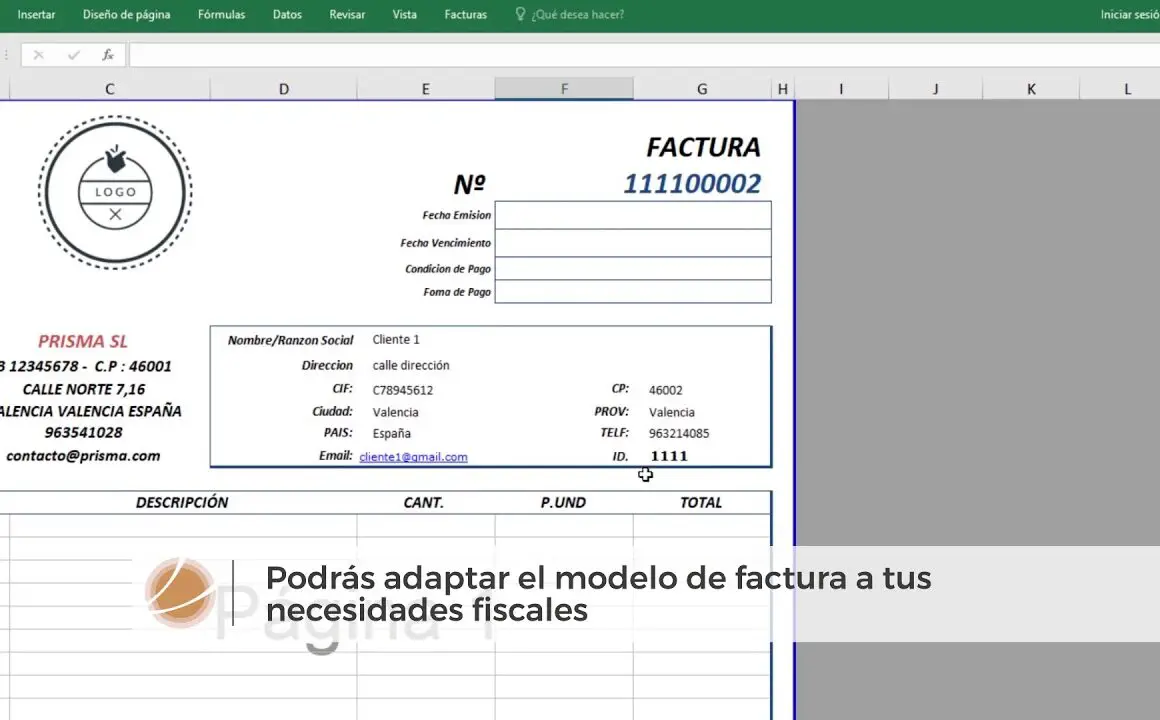Screen dimensions: 1160x720
Task: Click the Fecha Vencimiento input cell
Action: 633,243
